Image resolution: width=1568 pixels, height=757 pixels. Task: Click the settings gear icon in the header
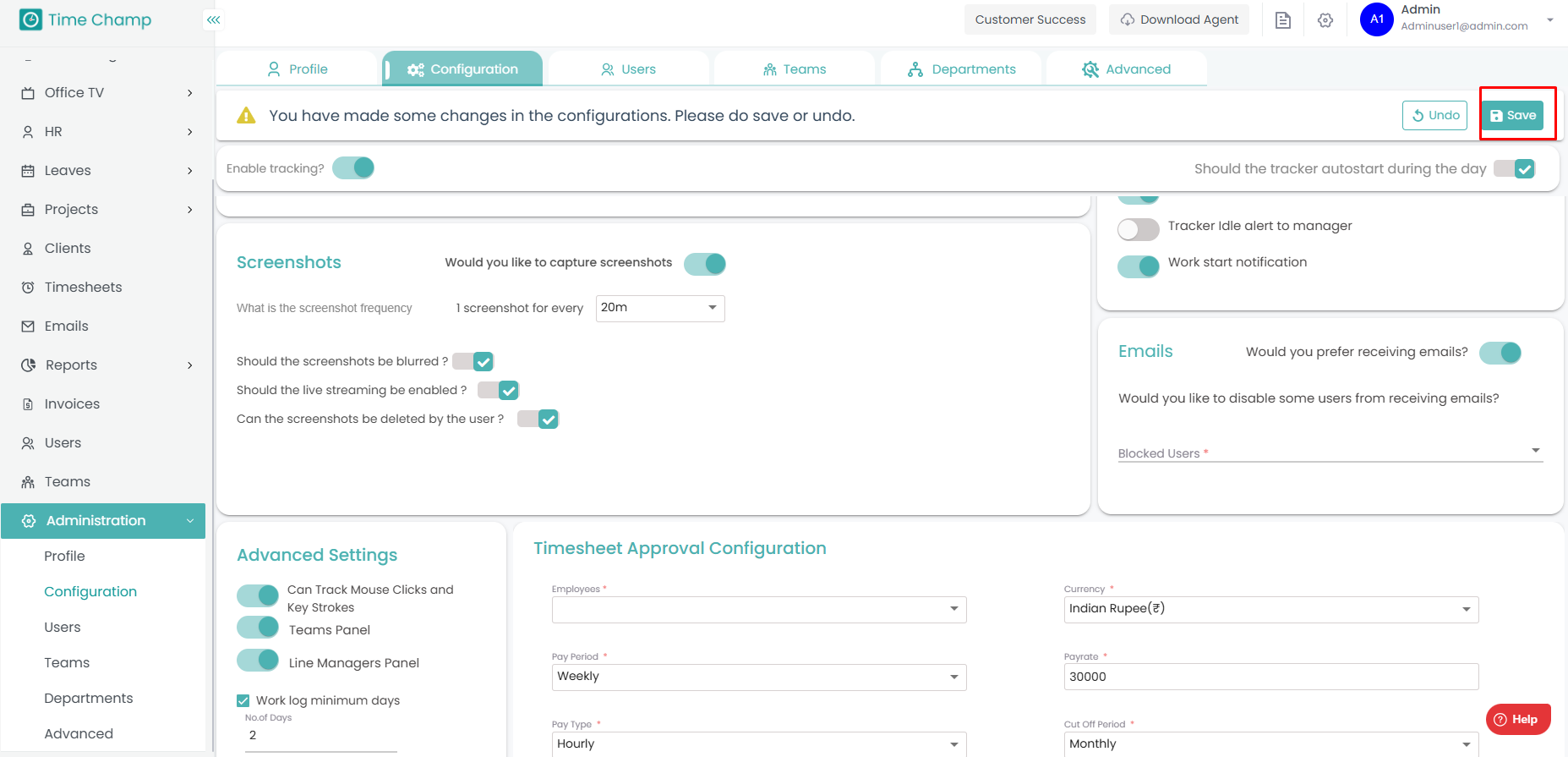[1325, 20]
